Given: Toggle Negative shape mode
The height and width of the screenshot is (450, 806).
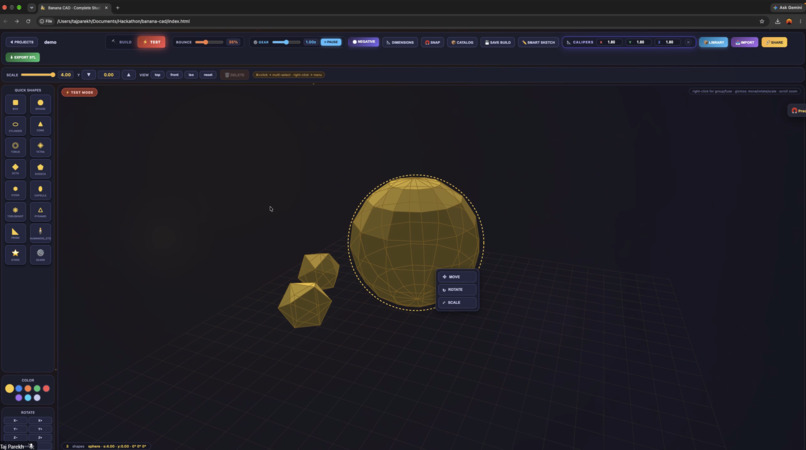Looking at the screenshot, I should [363, 42].
